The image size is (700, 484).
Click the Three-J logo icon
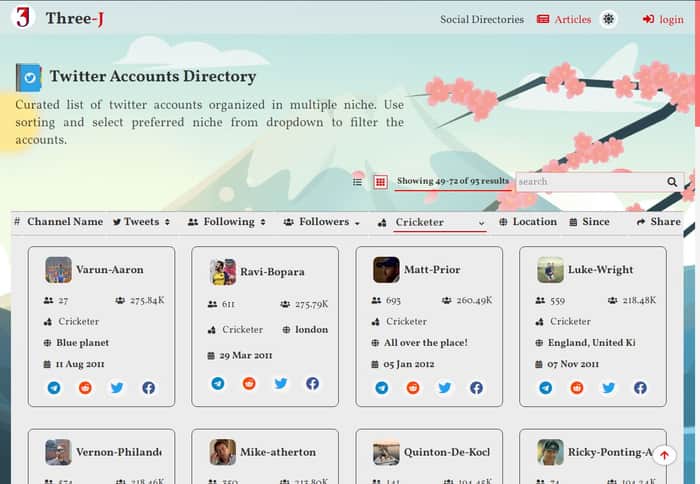pos(22,18)
